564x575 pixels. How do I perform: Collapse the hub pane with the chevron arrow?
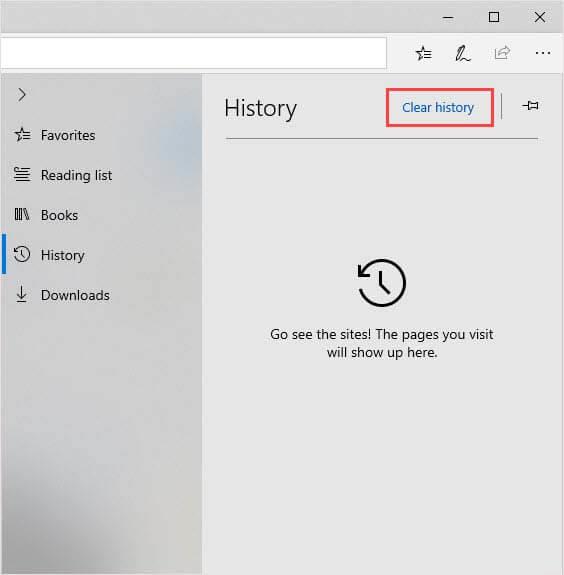[22, 95]
